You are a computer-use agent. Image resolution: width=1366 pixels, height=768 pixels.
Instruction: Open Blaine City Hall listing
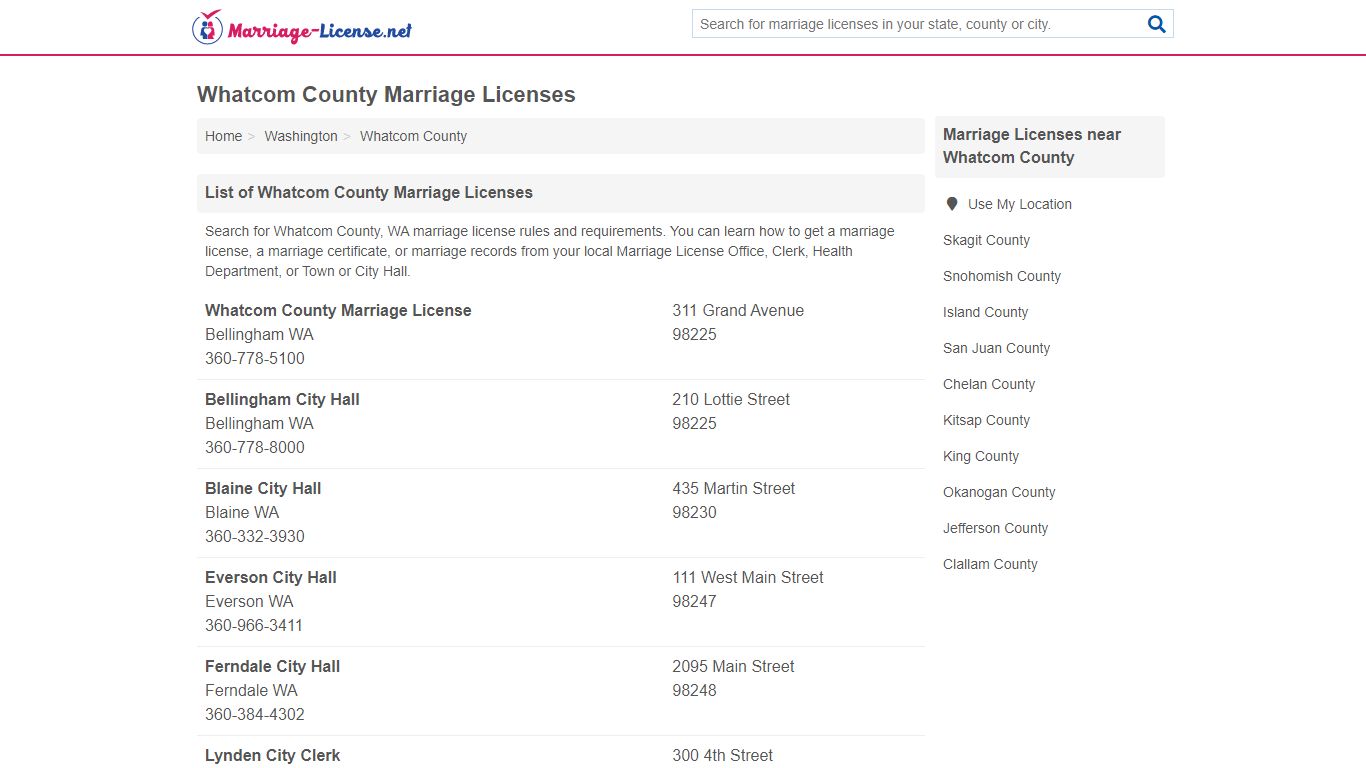coord(263,488)
